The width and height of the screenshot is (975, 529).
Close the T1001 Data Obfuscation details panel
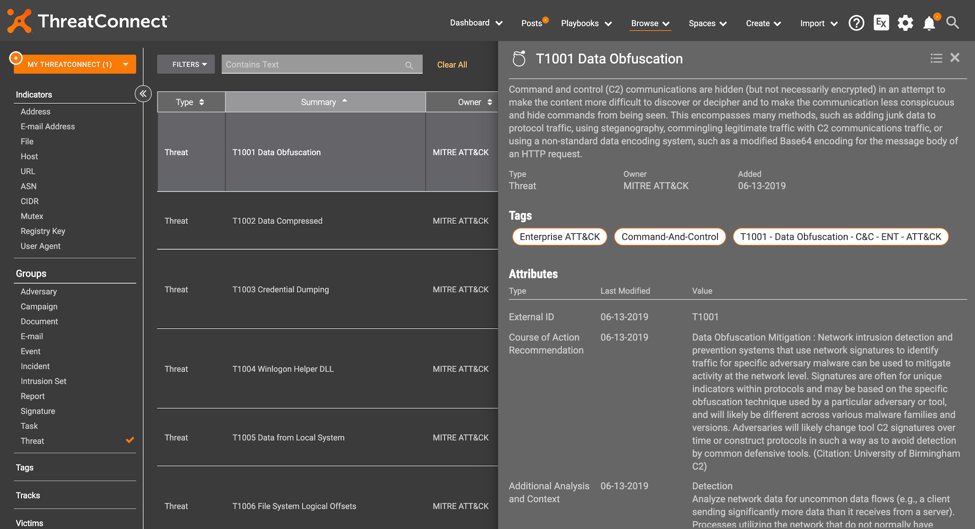coord(955,57)
